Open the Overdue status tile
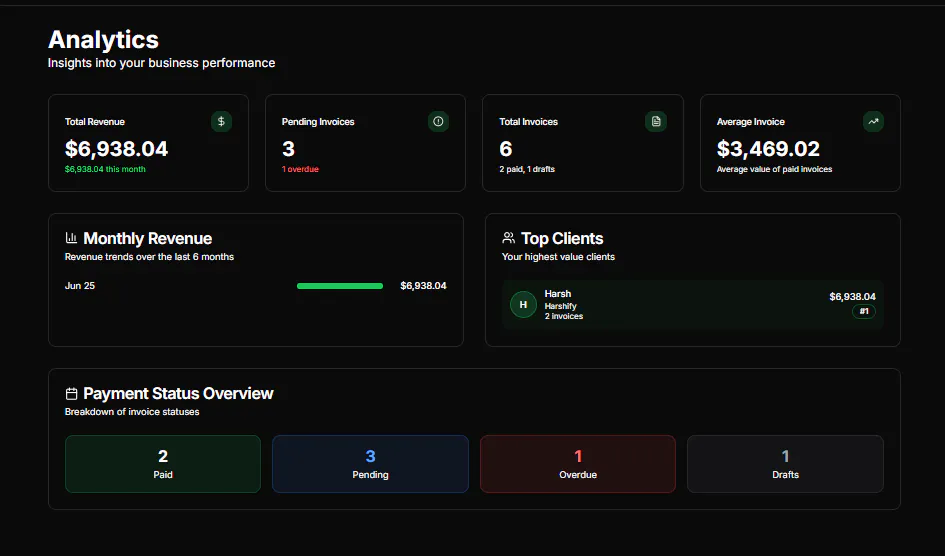The height and width of the screenshot is (556, 945). coord(578,464)
